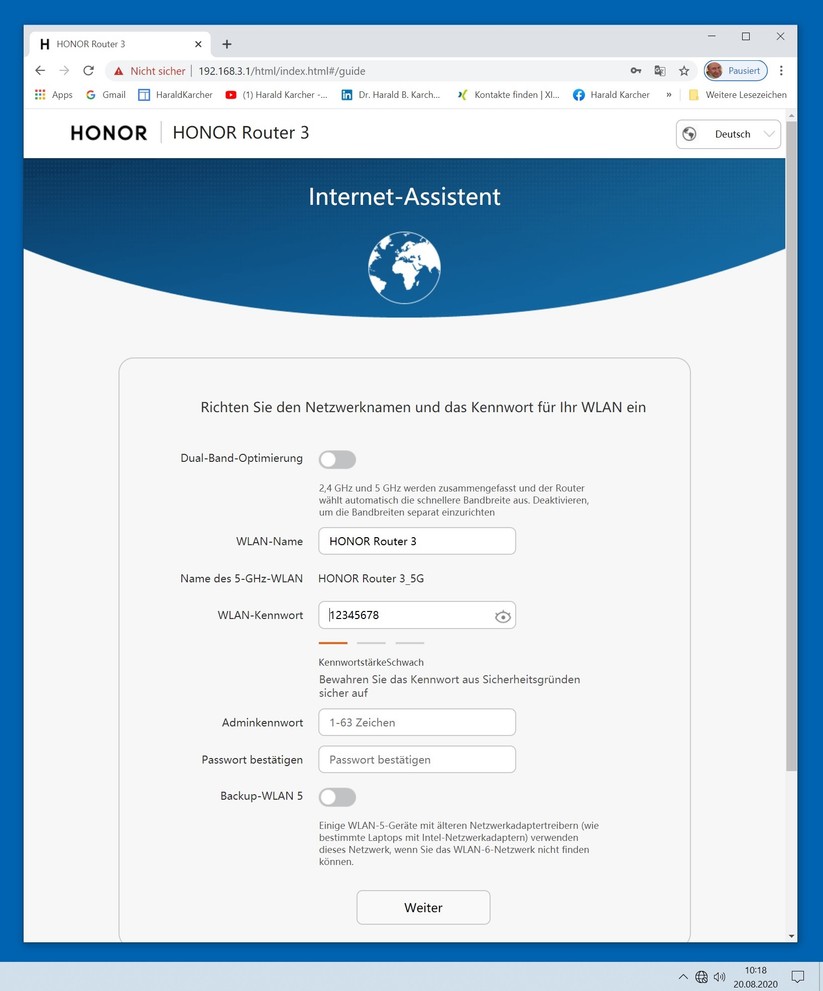Bookmark page with star icon
823x991 pixels.
point(684,71)
